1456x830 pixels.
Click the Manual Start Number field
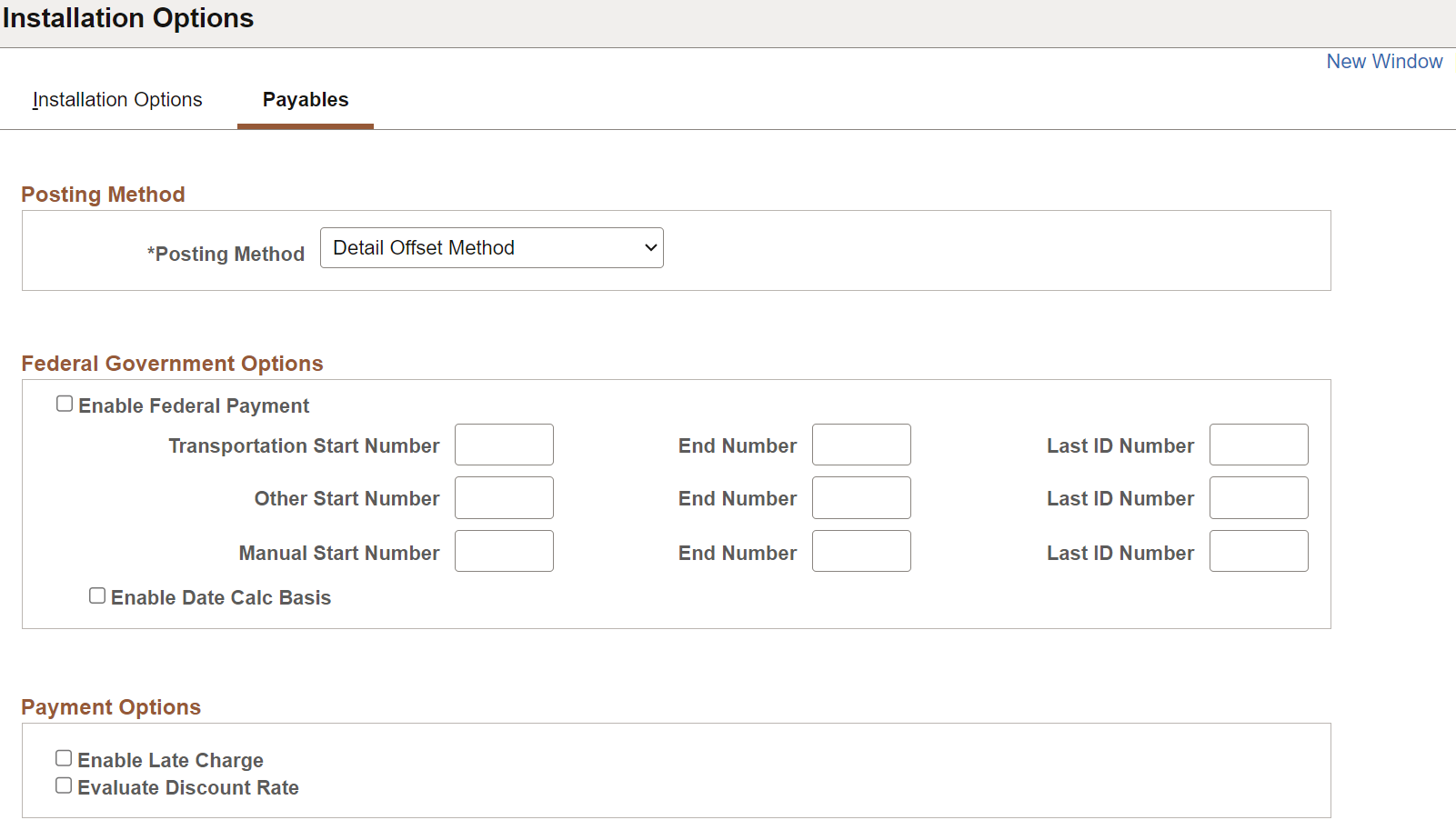point(504,551)
